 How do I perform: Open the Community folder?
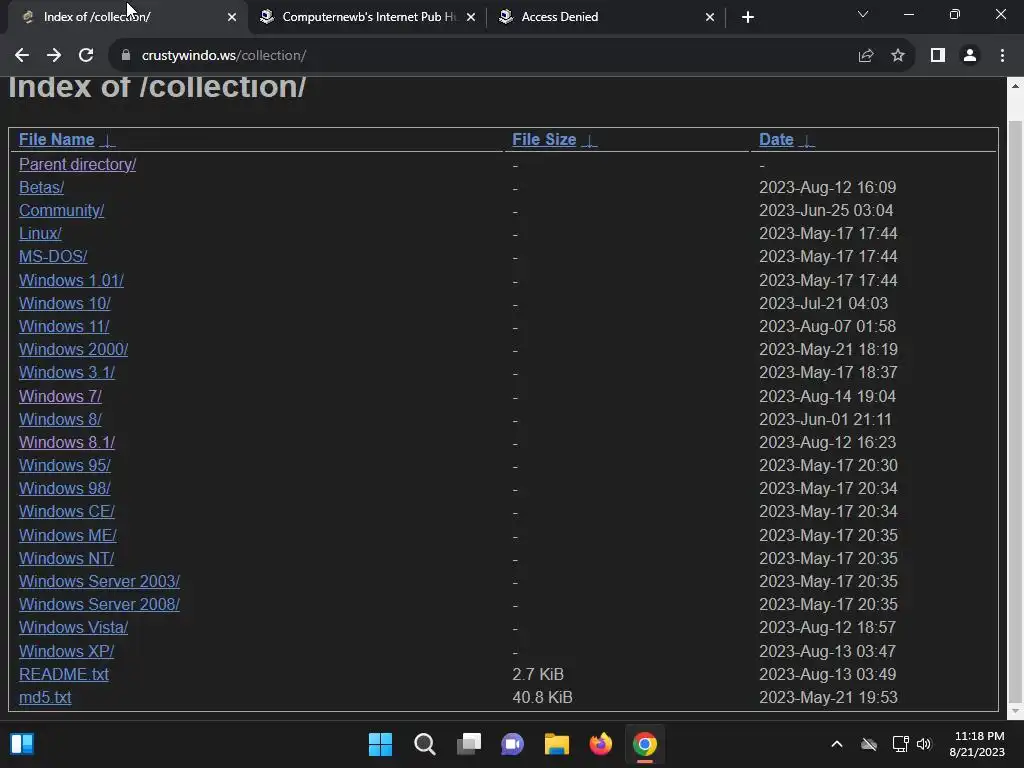[61, 210]
